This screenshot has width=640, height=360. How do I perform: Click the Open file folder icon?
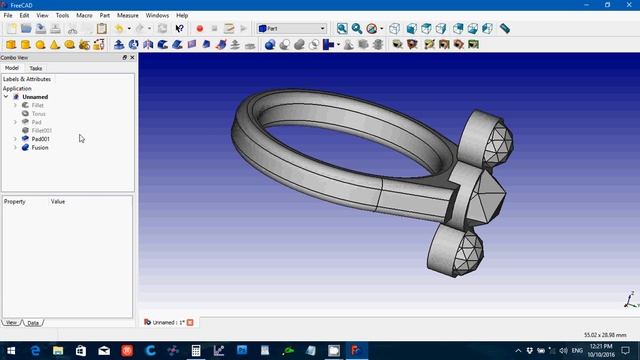pyautogui.click(x=26, y=29)
